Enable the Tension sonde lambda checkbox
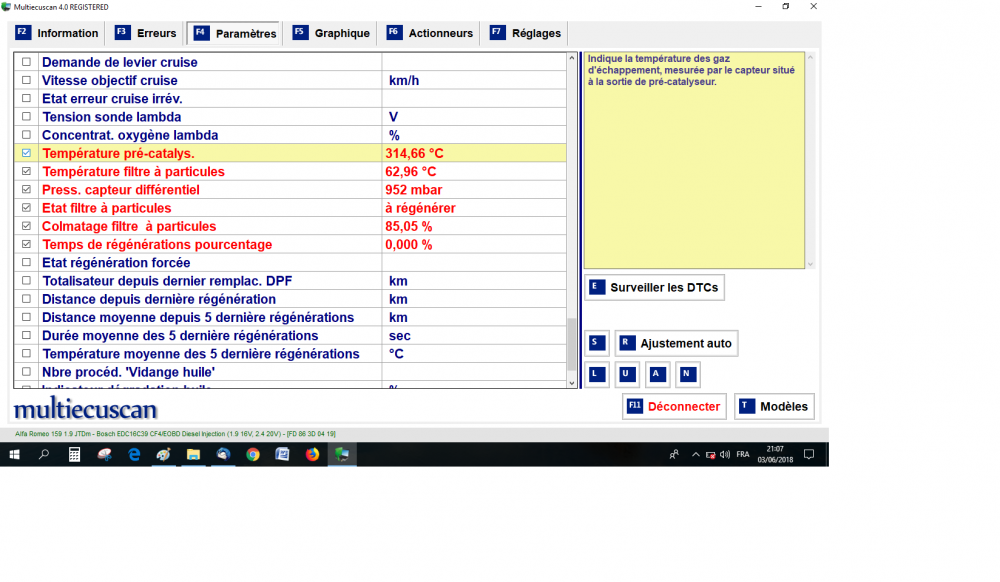 pyautogui.click(x=26, y=117)
